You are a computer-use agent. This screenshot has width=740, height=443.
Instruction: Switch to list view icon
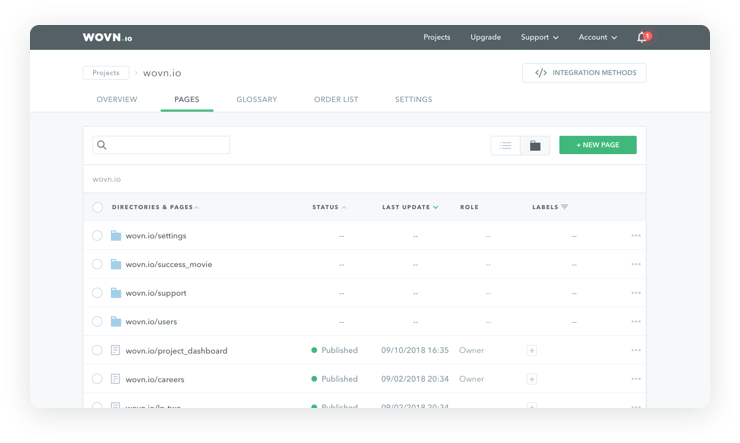(505, 145)
